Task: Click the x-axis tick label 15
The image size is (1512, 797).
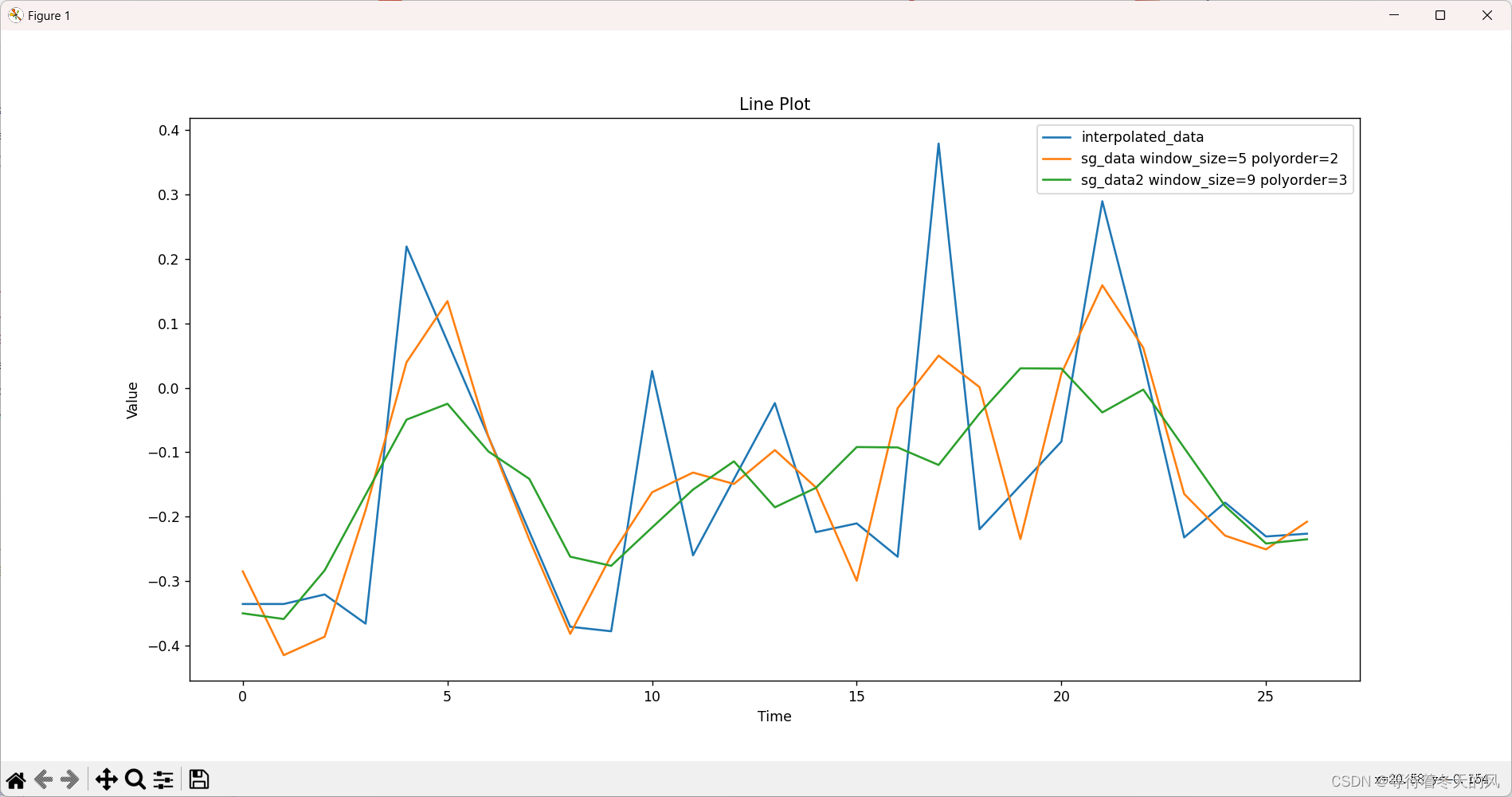Action: pos(856,697)
